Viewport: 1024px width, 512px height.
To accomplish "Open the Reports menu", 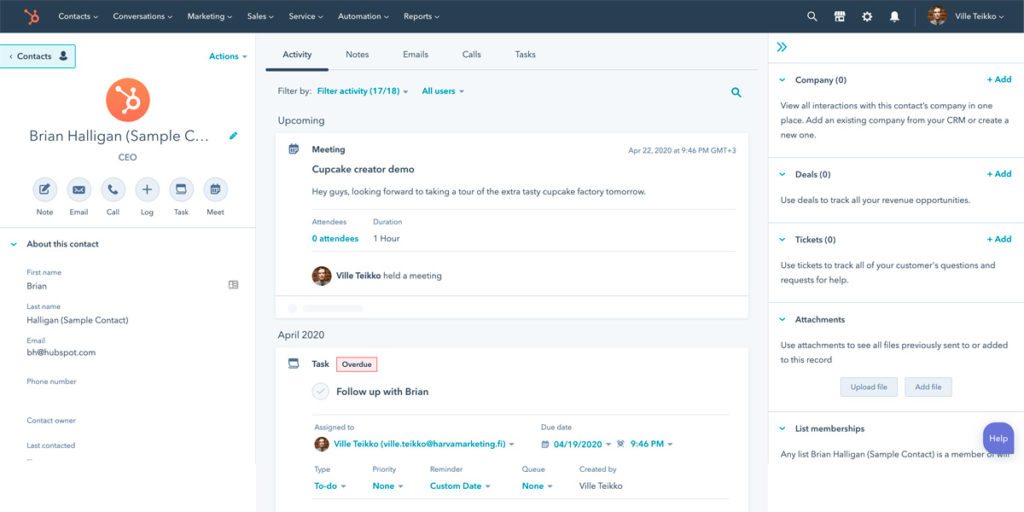I will point(421,16).
